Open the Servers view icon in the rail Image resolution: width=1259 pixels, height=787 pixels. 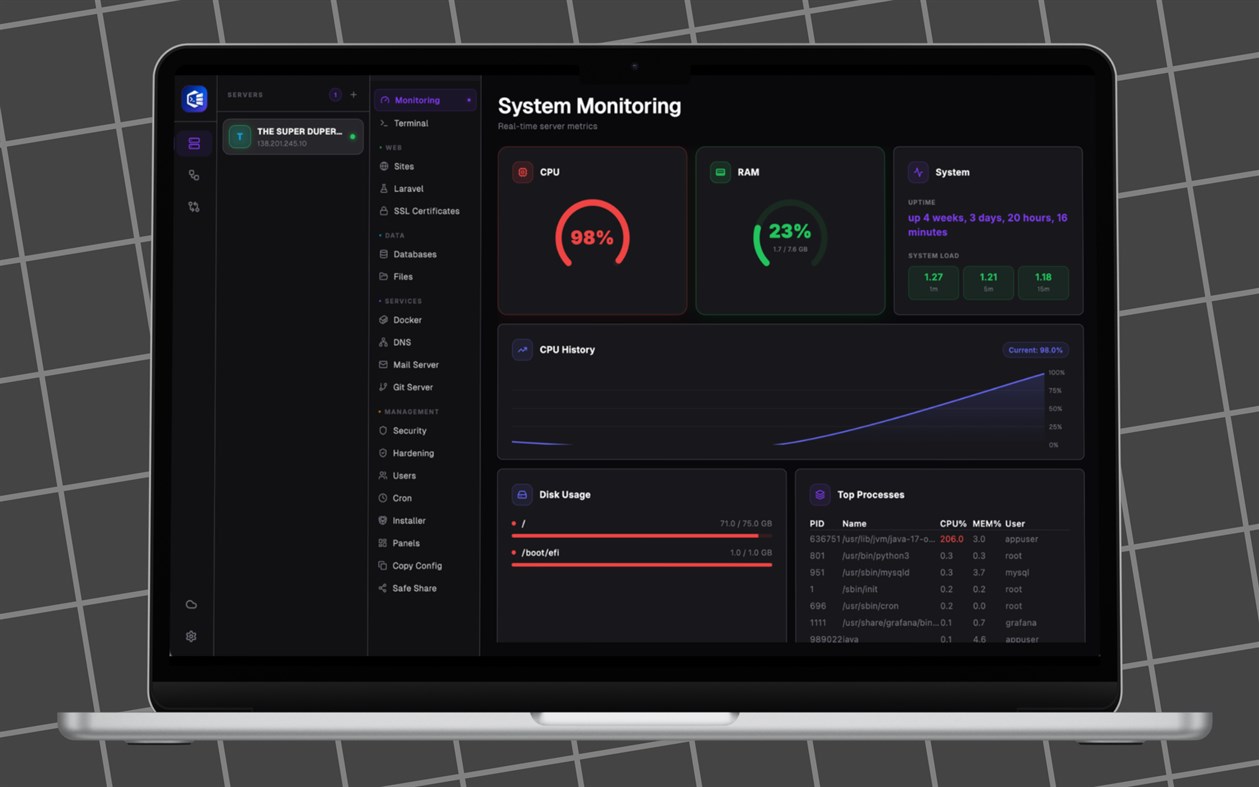(194, 143)
